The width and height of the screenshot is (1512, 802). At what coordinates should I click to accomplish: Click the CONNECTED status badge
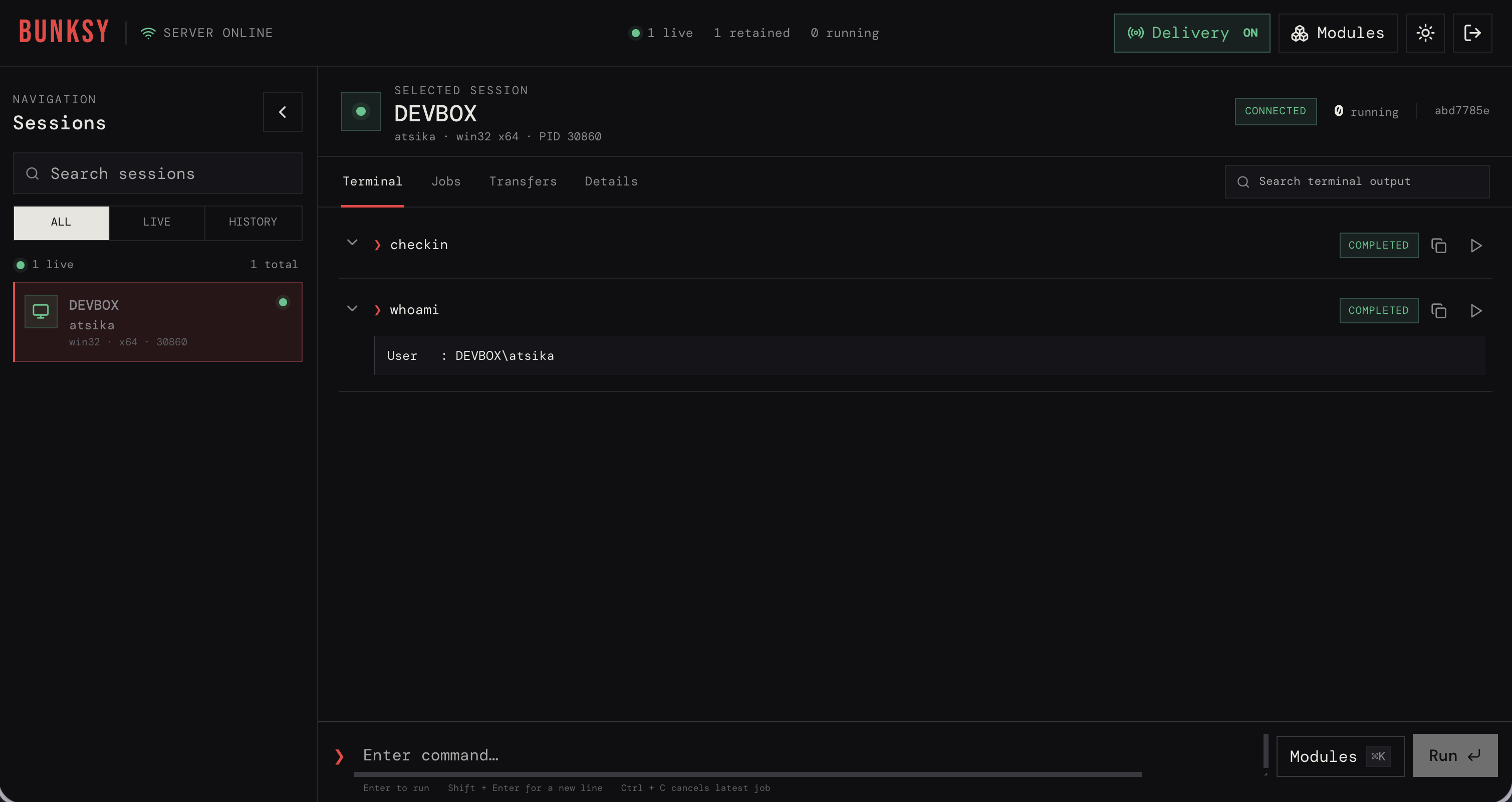(x=1276, y=111)
